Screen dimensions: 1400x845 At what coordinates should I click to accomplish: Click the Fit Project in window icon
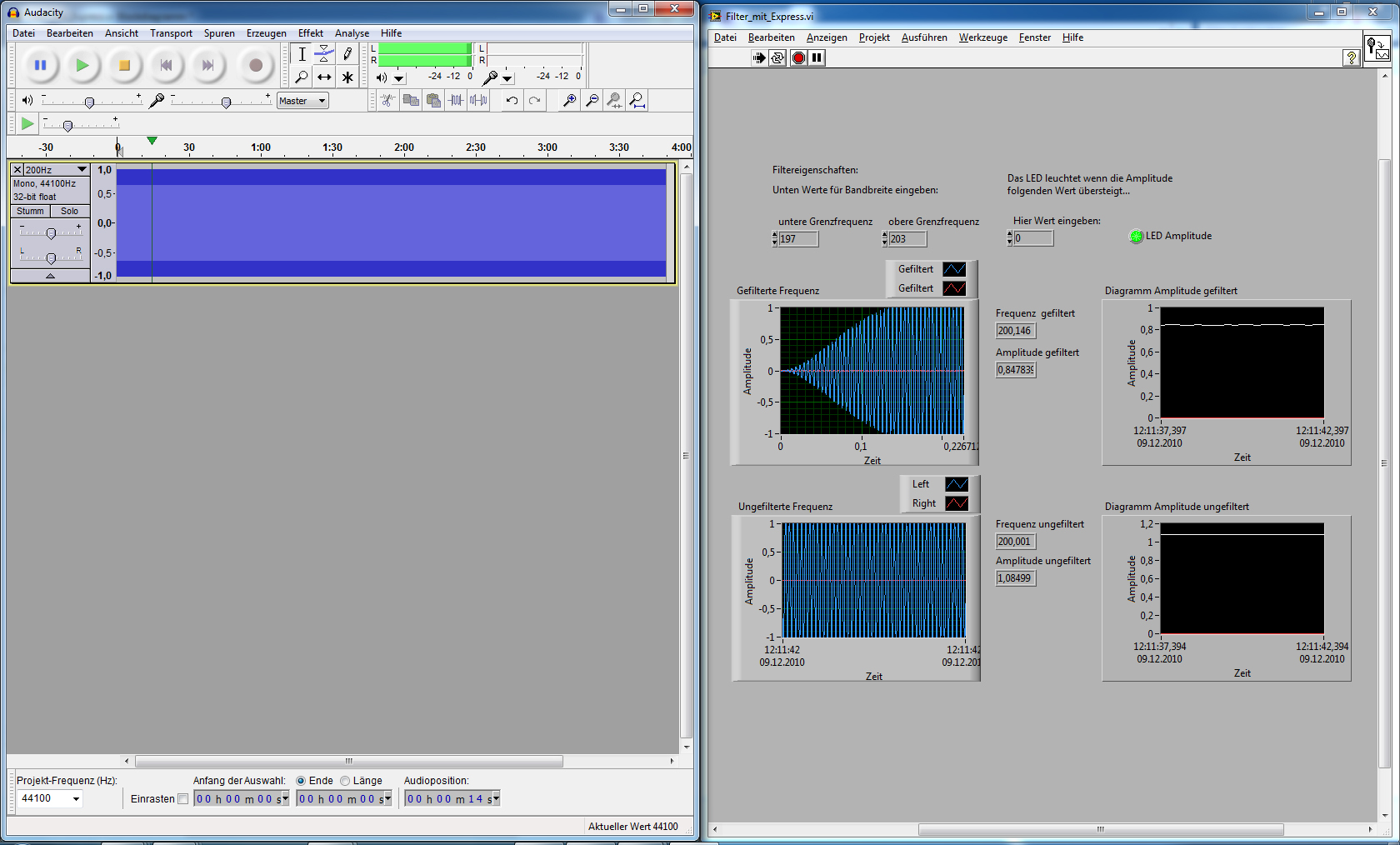(637, 100)
